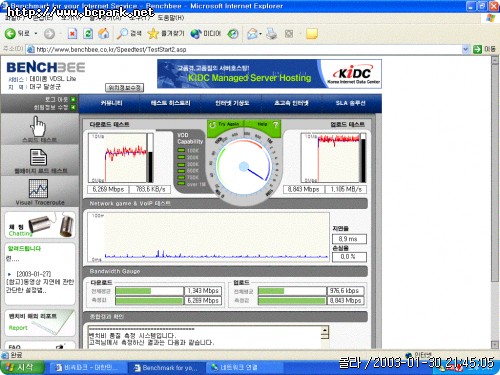Click the green 이동 Go button
This screenshot has width=500, height=375.
(x=484, y=49)
